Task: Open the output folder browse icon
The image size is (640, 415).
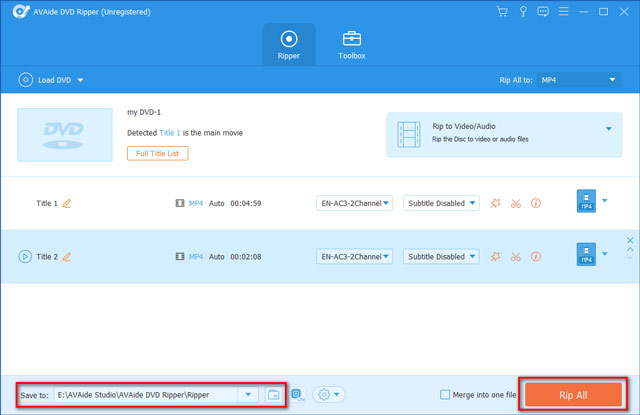Action: click(272, 395)
